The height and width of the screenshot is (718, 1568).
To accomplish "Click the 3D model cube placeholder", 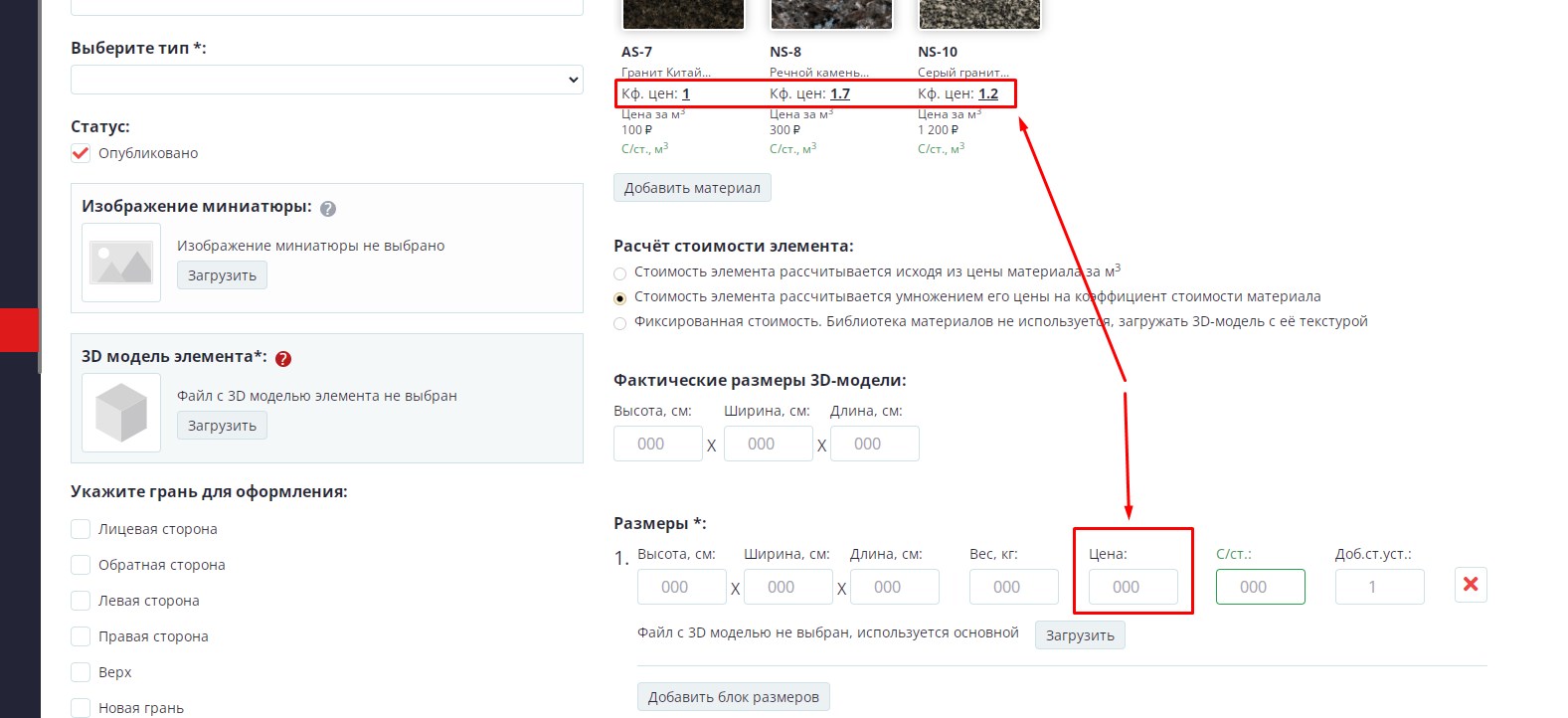I will pos(121,413).
